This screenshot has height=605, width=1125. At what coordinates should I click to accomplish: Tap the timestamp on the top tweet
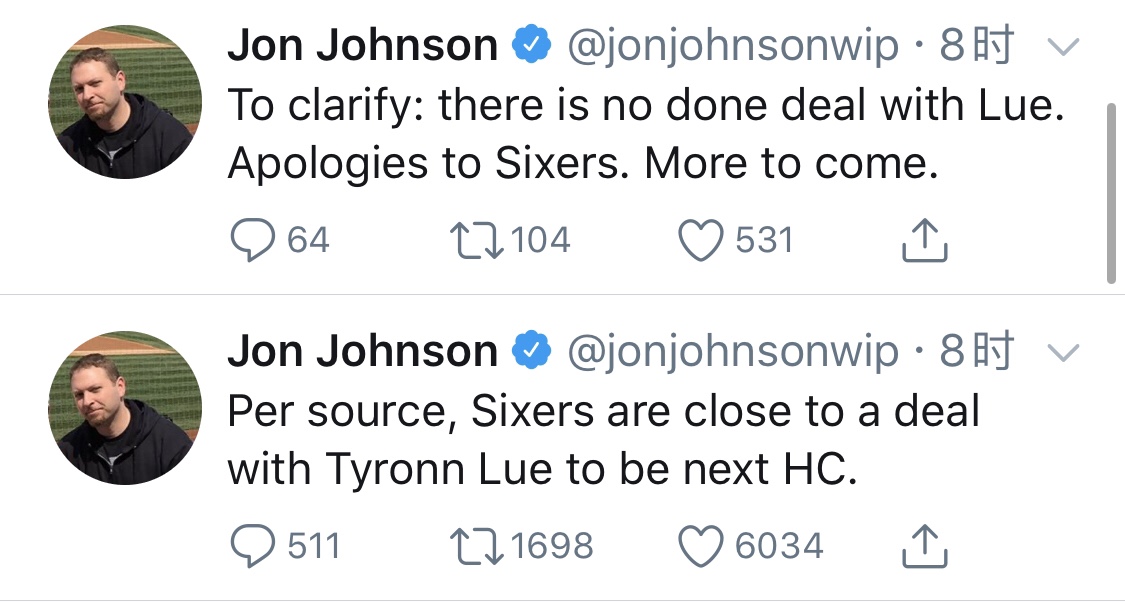tap(977, 46)
